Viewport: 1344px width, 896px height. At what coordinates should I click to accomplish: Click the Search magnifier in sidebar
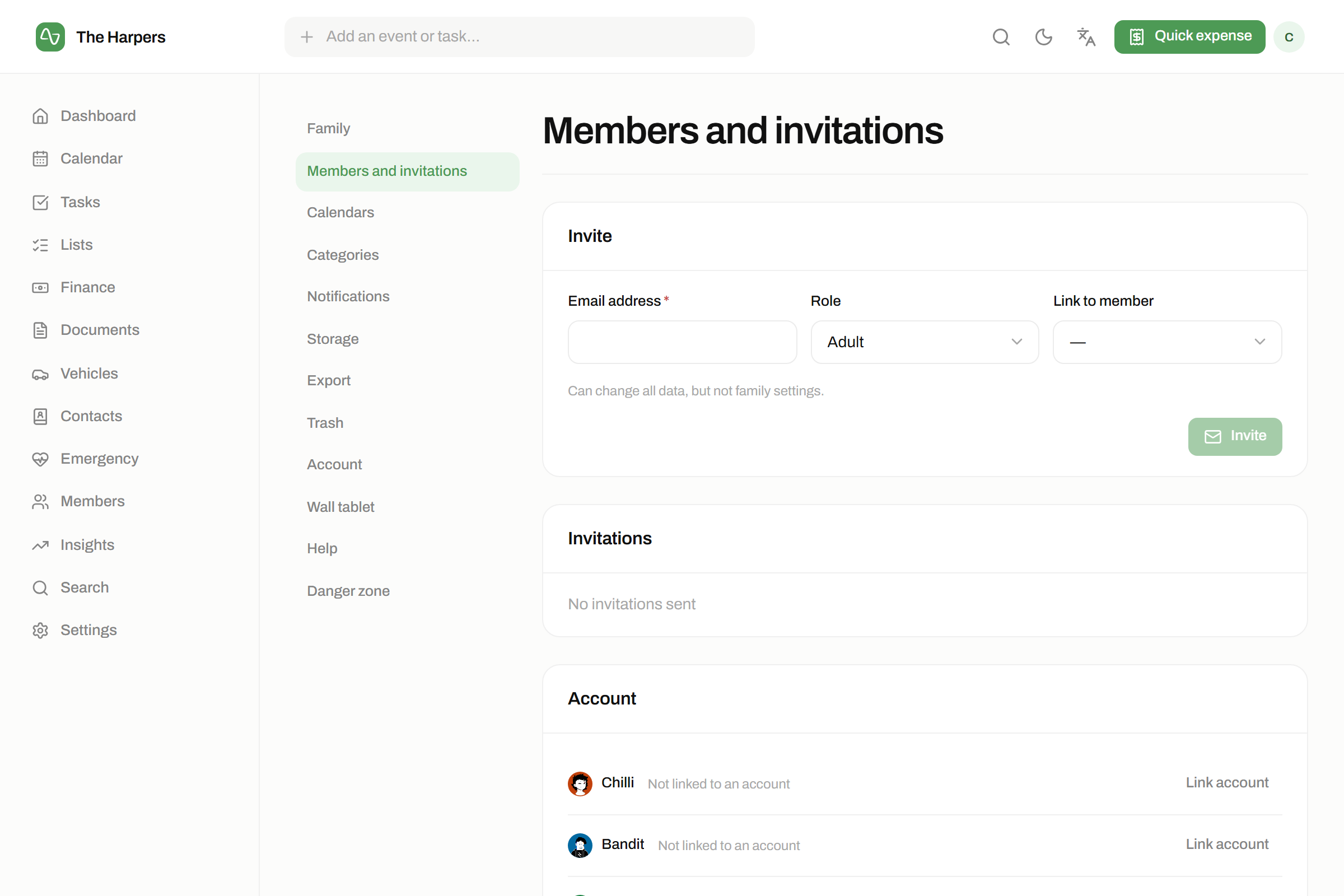point(40,587)
